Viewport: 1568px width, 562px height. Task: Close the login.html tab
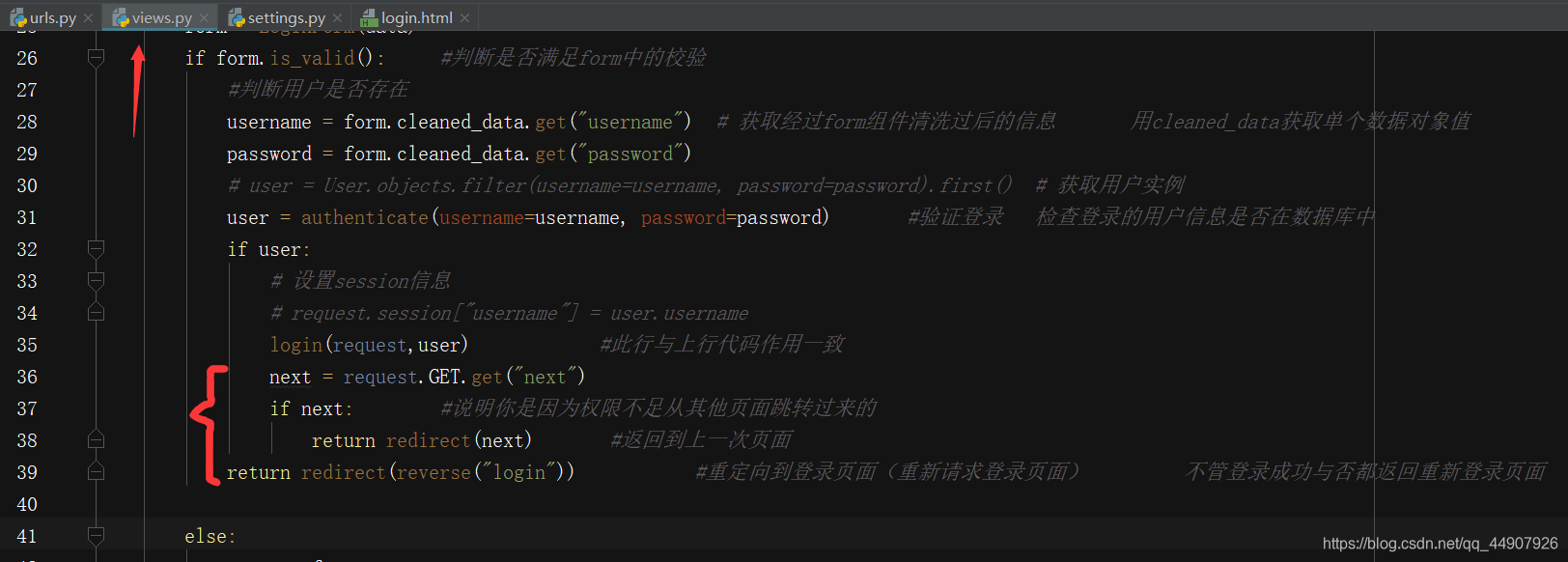click(x=464, y=17)
